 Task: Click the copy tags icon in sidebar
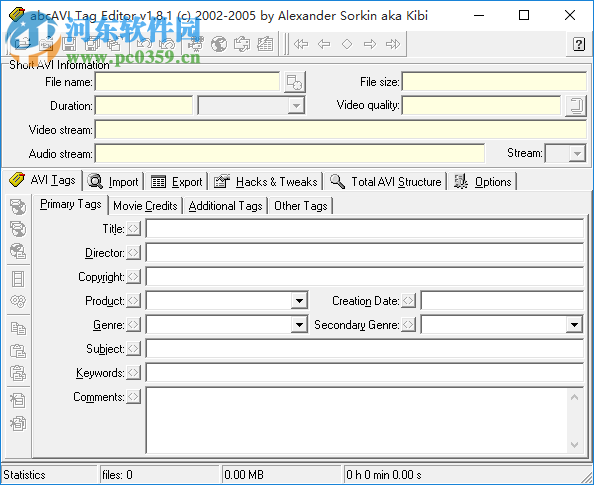[18, 328]
